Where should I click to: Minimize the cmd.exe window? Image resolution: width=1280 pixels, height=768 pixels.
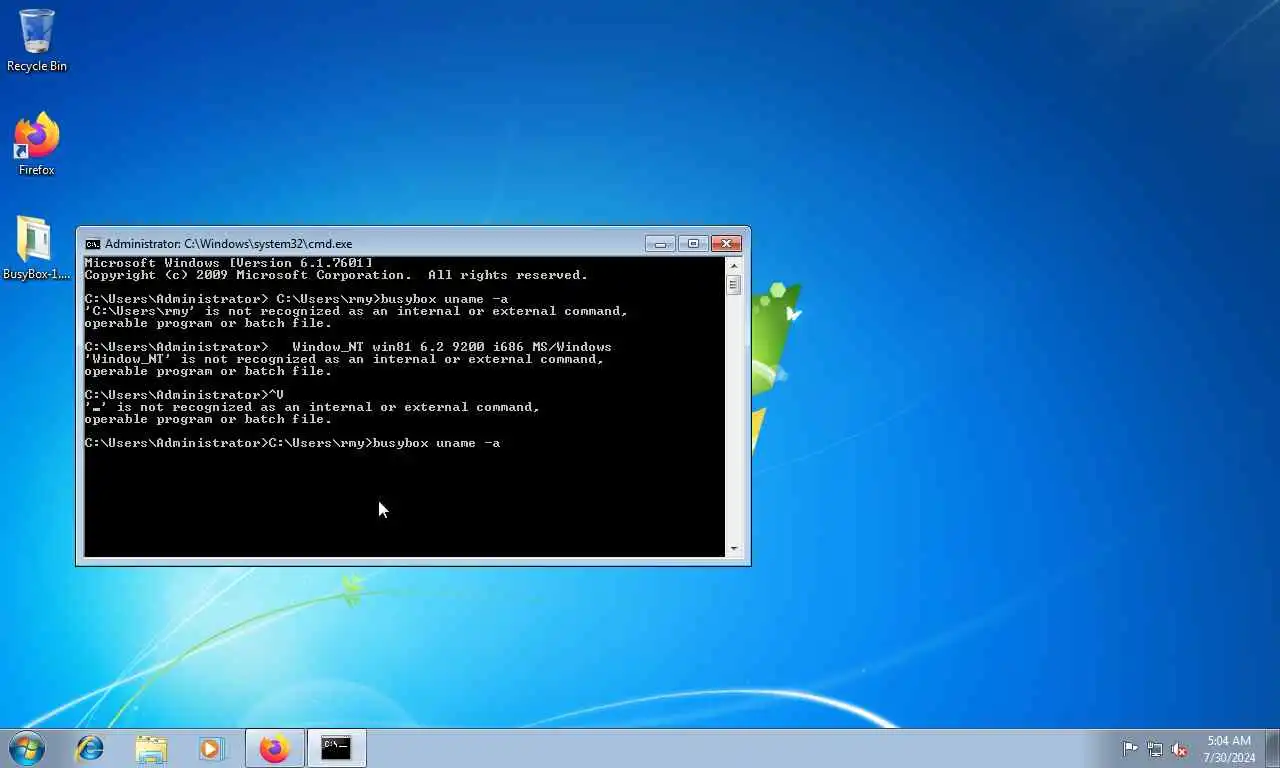tap(660, 243)
